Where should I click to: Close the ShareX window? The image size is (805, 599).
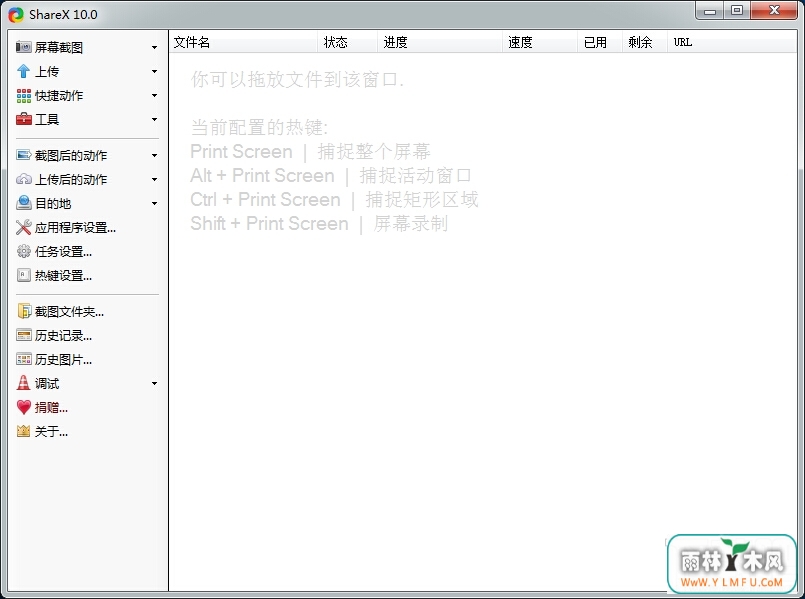click(774, 11)
